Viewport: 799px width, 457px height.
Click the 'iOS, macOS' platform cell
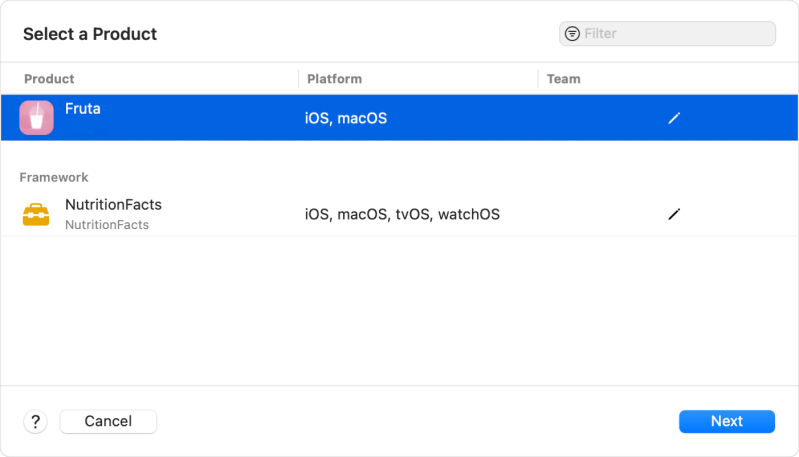tap(345, 118)
